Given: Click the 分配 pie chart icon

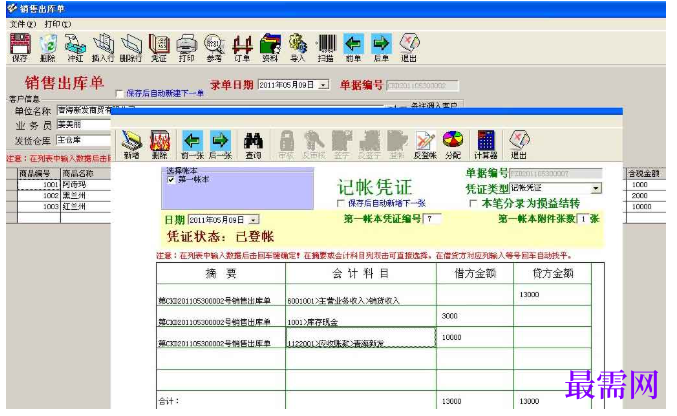Looking at the screenshot, I should click(453, 145).
